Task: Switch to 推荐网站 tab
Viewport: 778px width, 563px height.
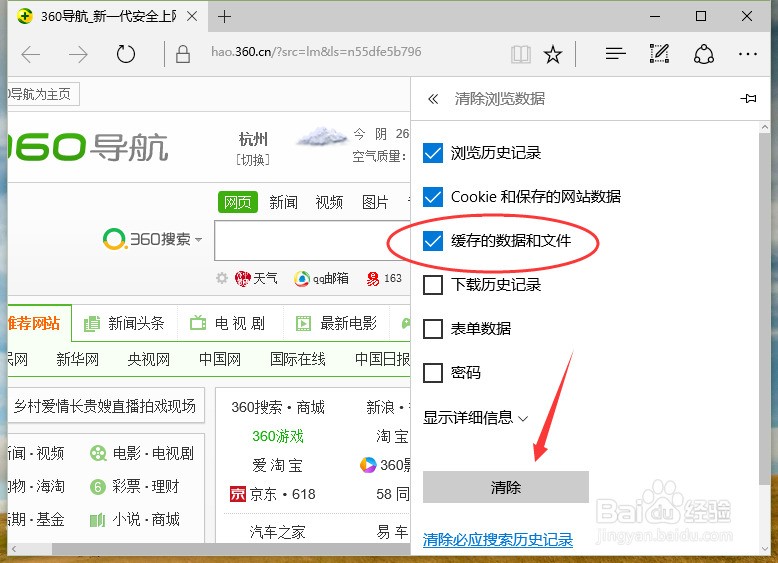Action: click(x=39, y=323)
